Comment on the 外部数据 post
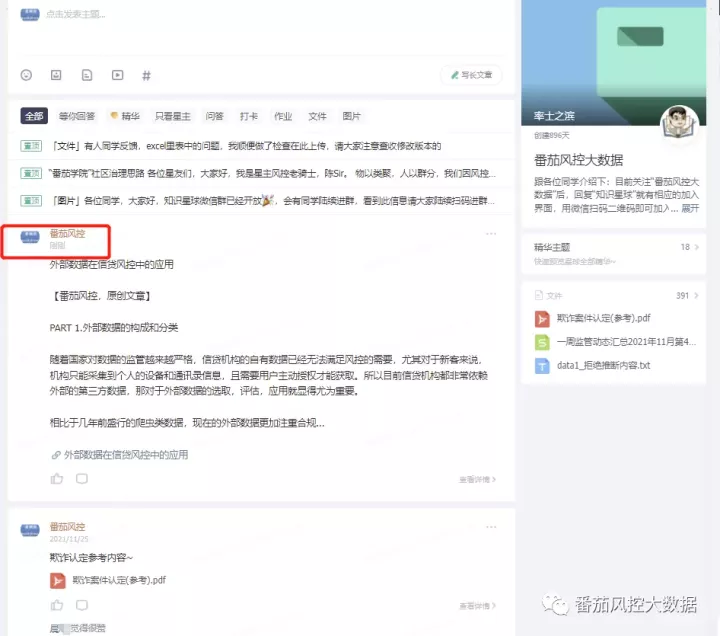This screenshot has height=636, width=720. [x=82, y=478]
